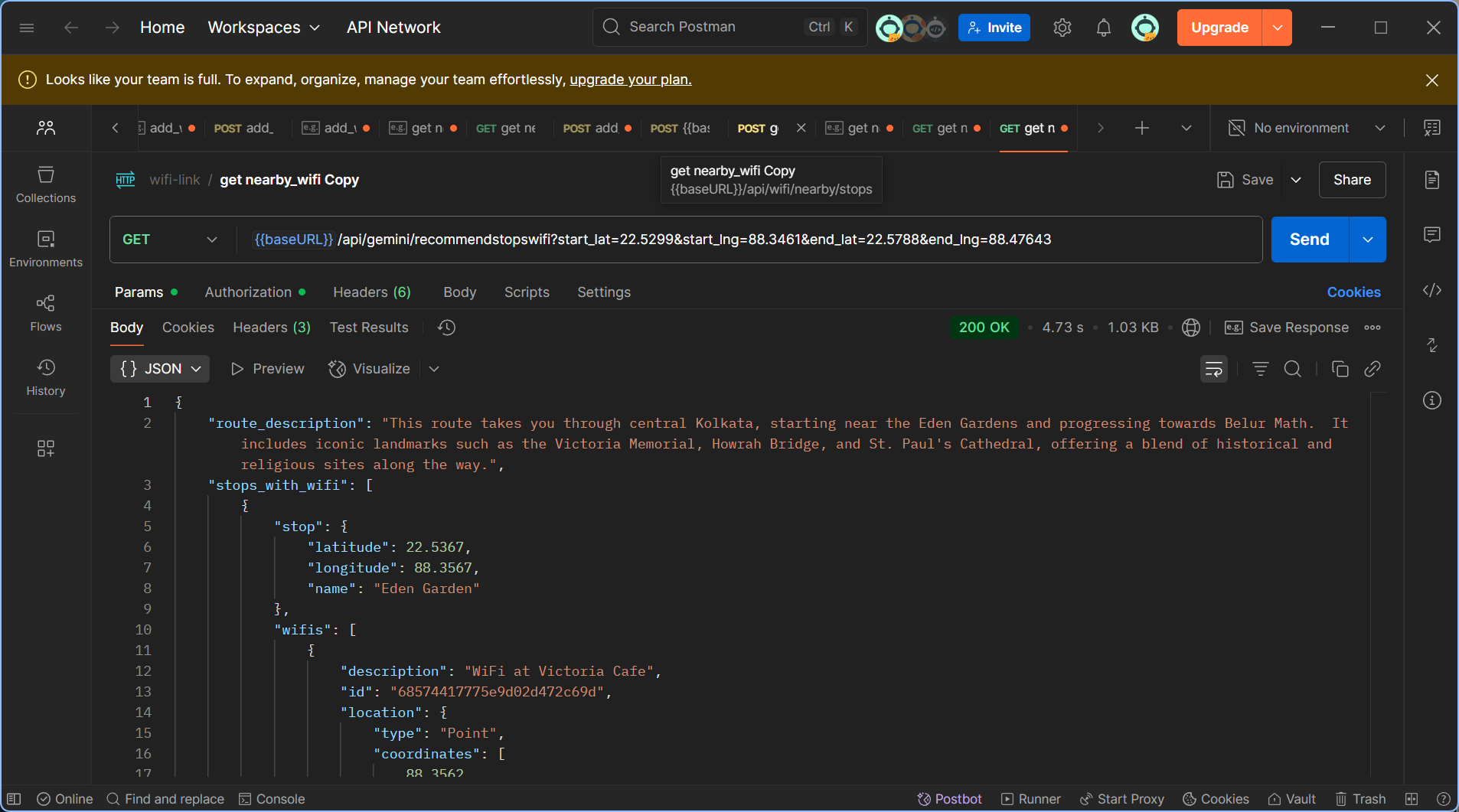Open the No environment selector
Image resolution: width=1459 pixels, height=812 pixels.
click(1307, 128)
